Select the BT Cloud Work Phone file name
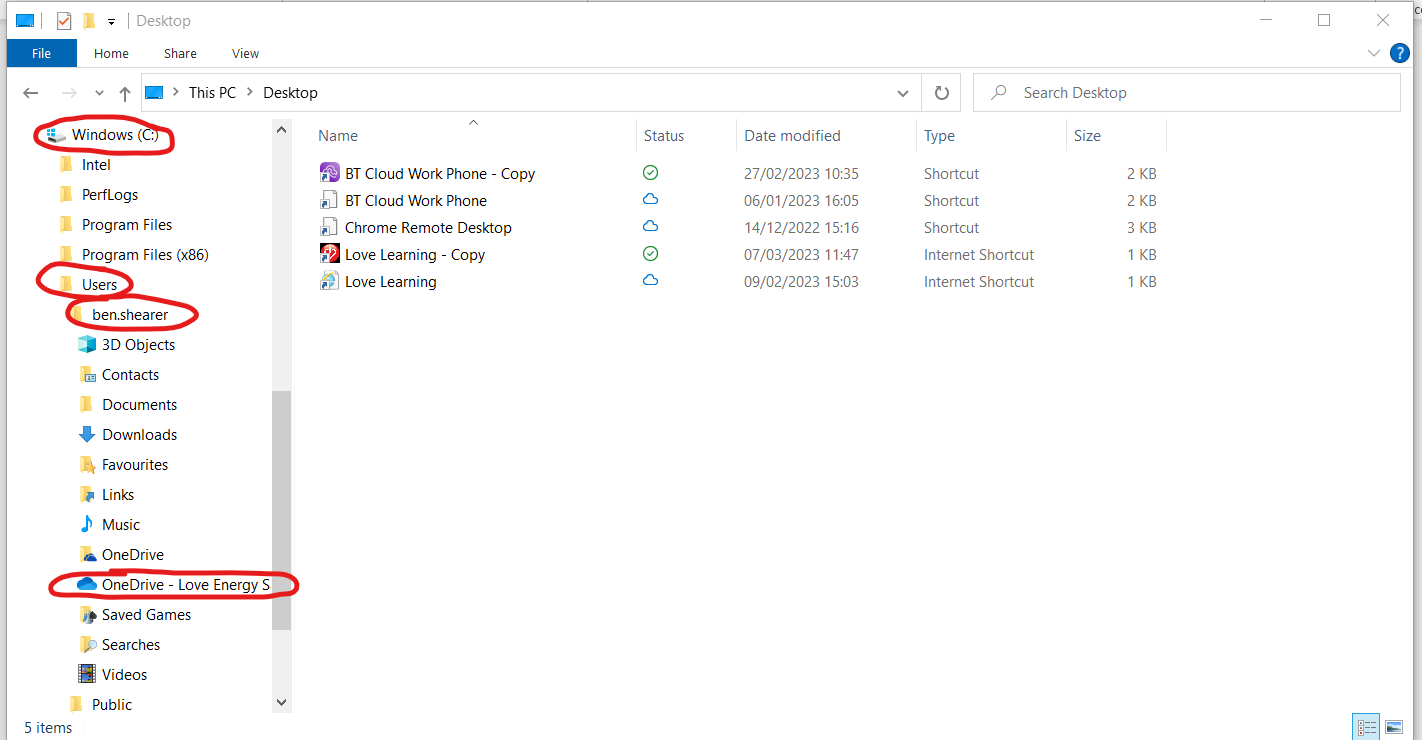 (416, 200)
